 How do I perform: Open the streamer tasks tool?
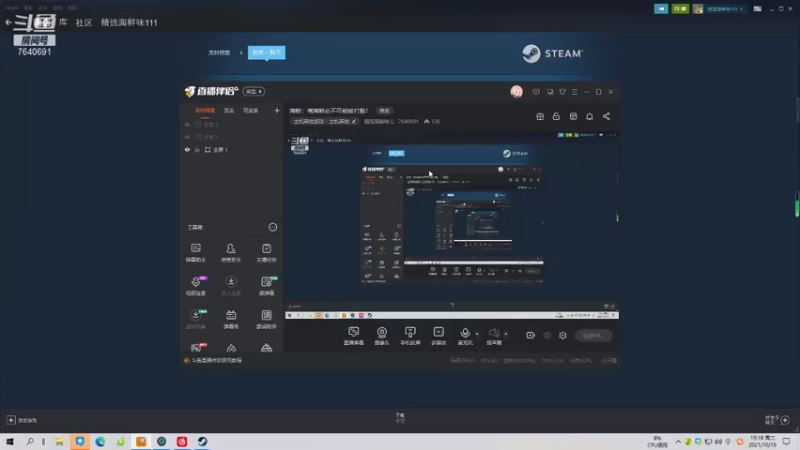click(266, 252)
